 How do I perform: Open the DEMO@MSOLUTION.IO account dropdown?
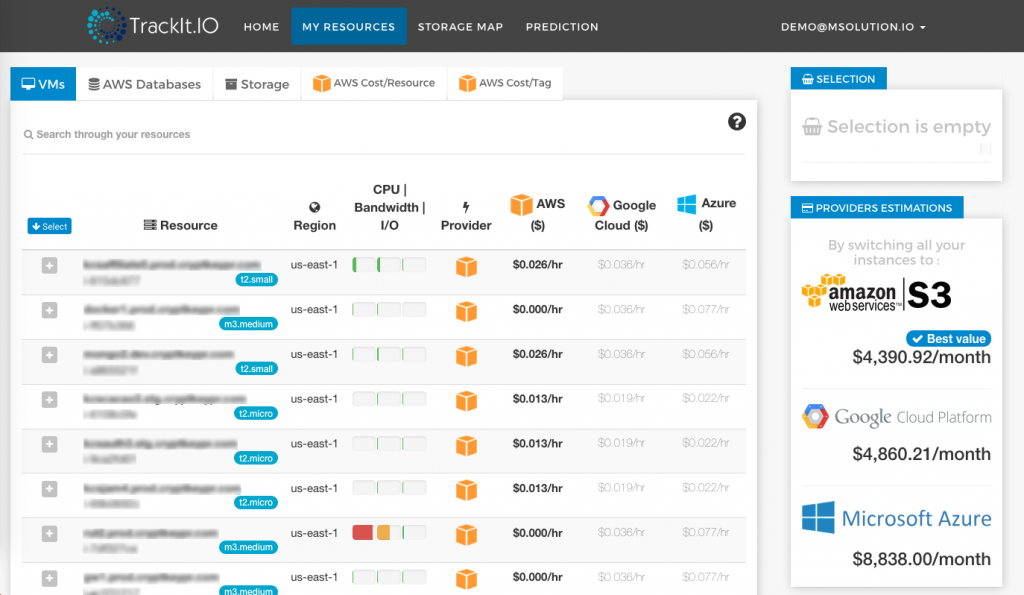(x=853, y=27)
